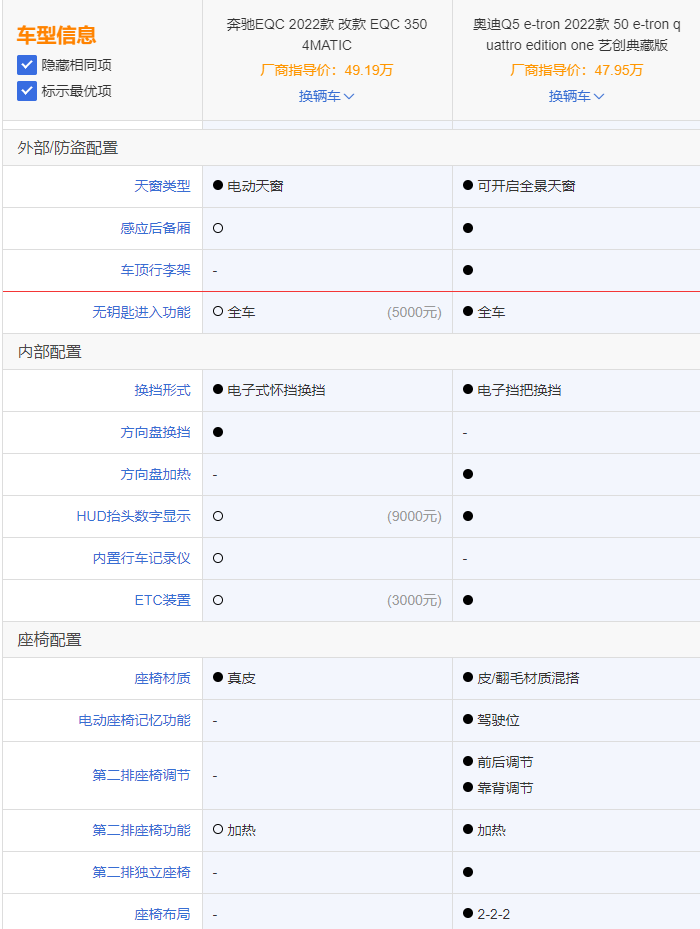The width and height of the screenshot is (700, 929).
Task: Open the 电动座椅记忆功能 parameter link
Action: click(135, 720)
